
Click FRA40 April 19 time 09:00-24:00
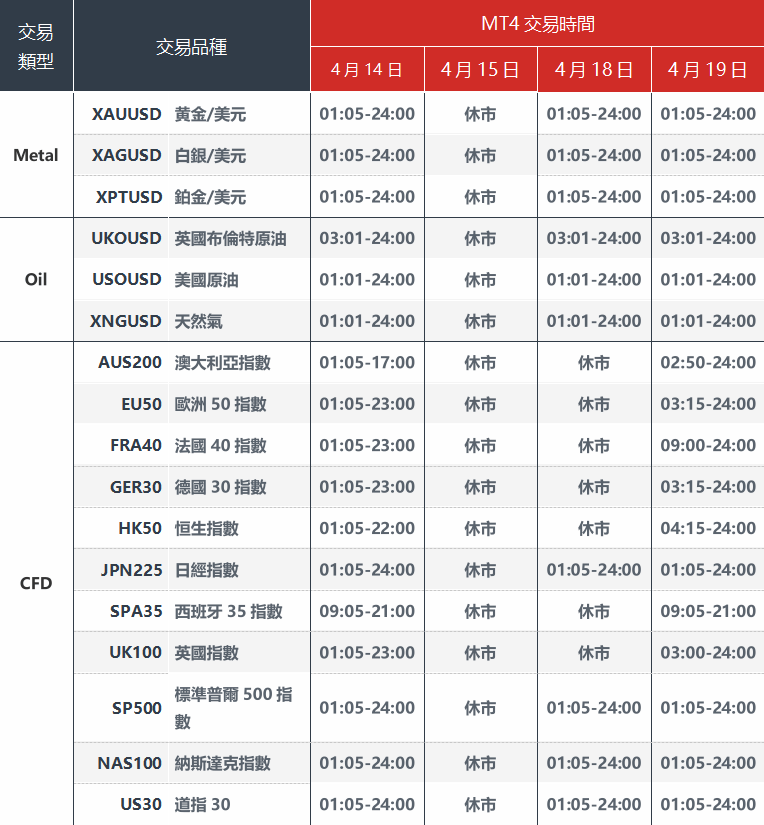tap(708, 445)
